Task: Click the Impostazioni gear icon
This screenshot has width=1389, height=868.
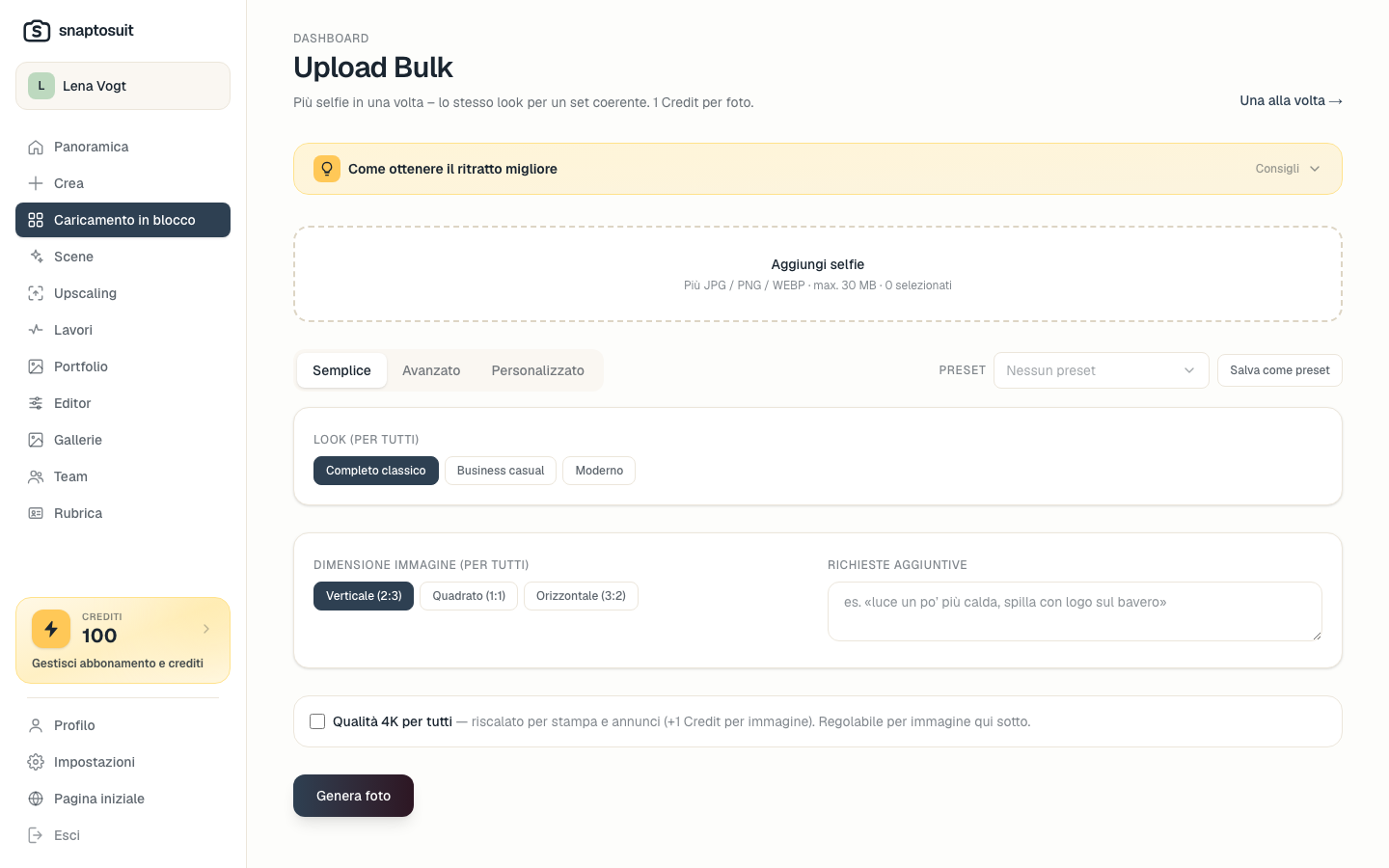Action: (x=36, y=762)
